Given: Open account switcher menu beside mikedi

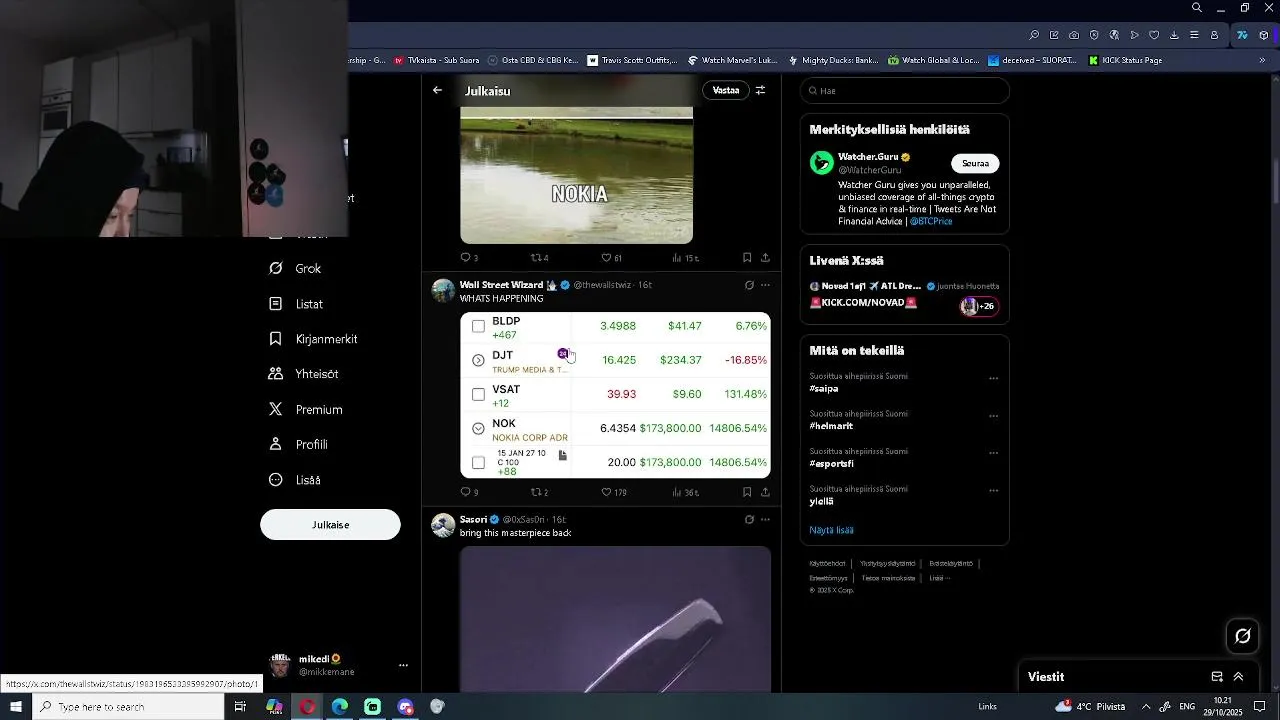Looking at the screenshot, I should 403,665.
